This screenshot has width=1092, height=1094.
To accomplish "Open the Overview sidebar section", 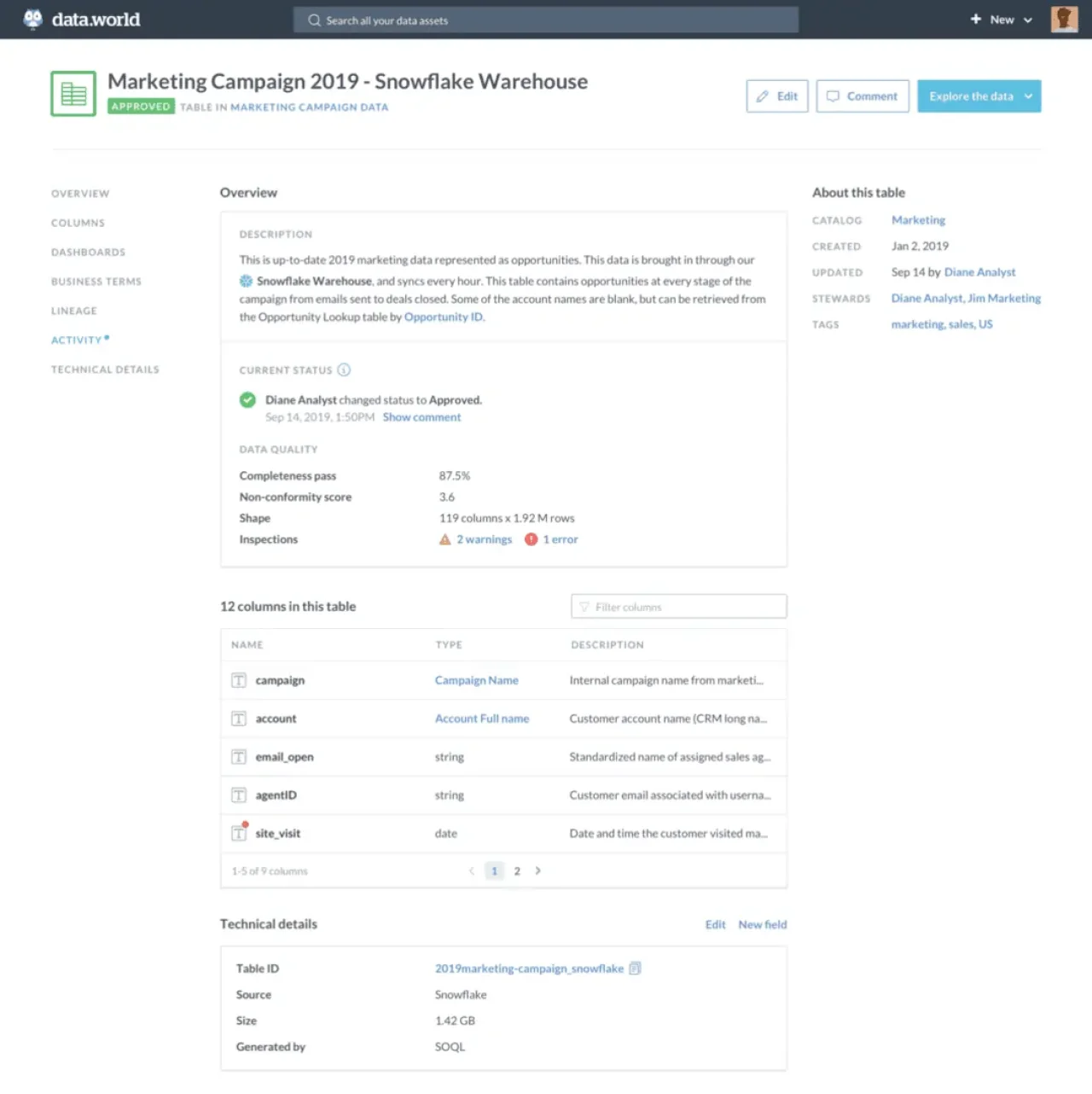I will tap(80, 194).
